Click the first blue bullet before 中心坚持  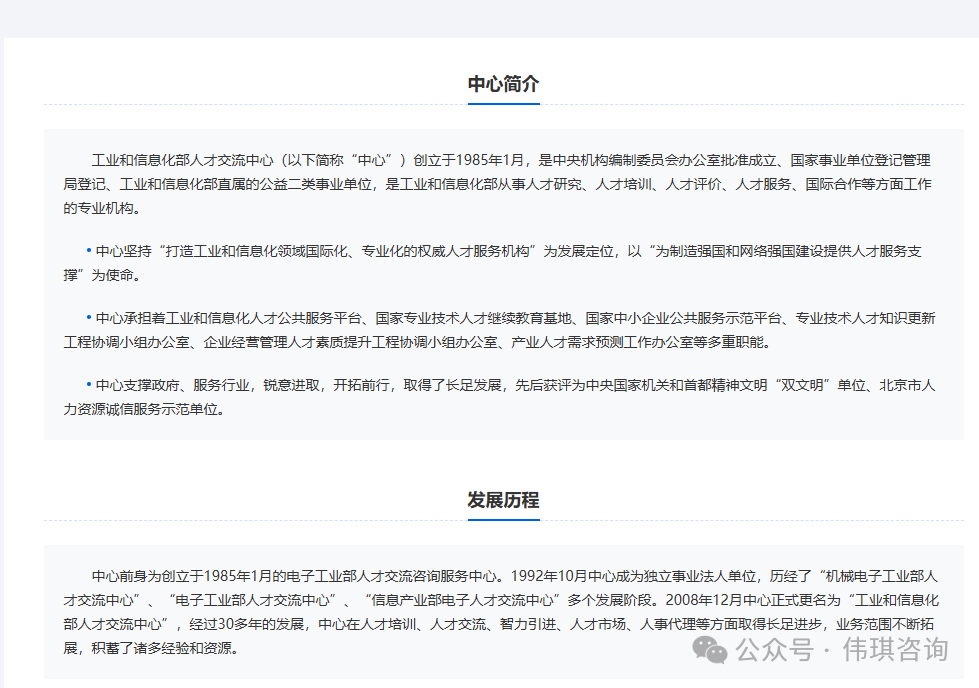(x=89, y=250)
